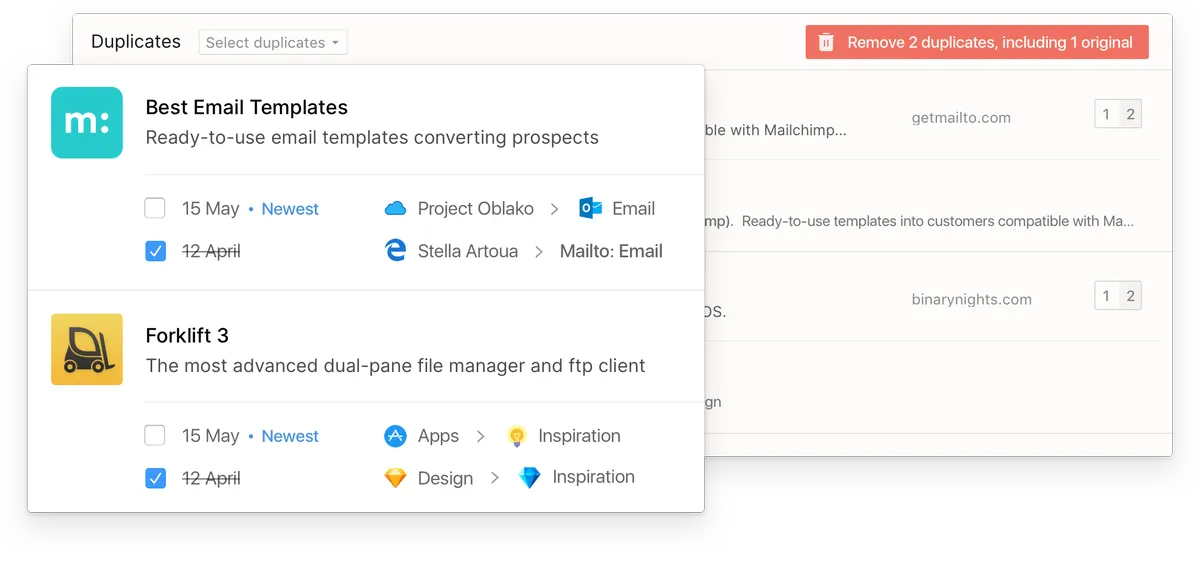This screenshot has height=568, width=1200.
Task: Select duplicate 1 for getmailto.com
Action: [1106, 114]
